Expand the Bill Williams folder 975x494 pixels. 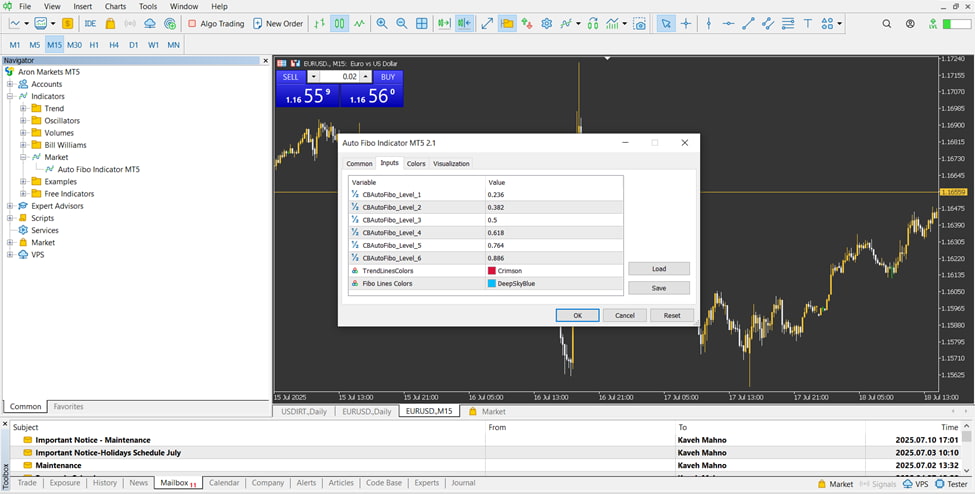tap(23, 145)
